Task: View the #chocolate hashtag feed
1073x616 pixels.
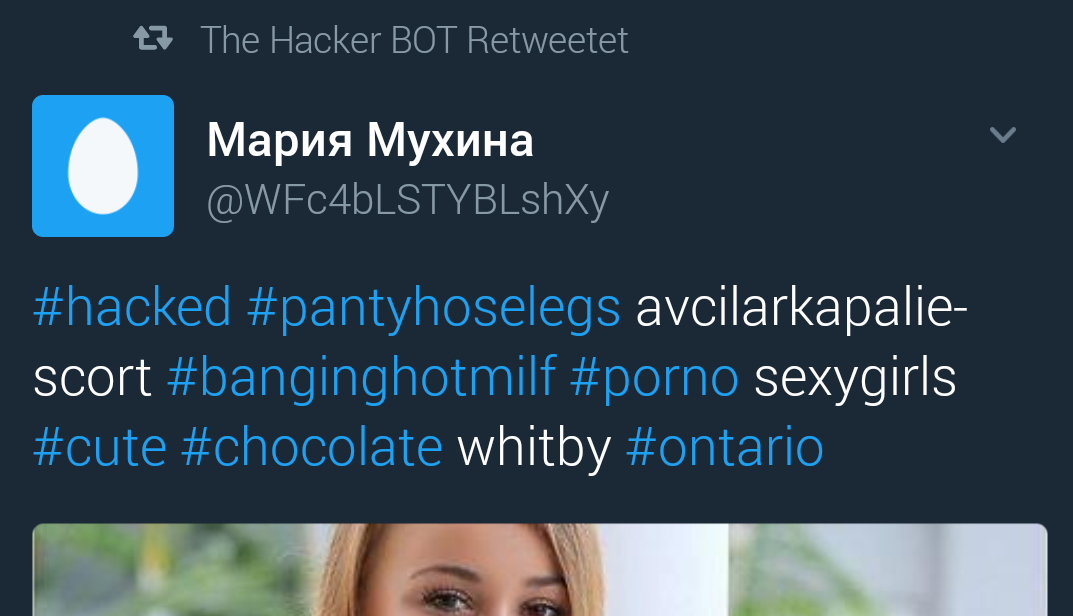Action: [311, 448]
